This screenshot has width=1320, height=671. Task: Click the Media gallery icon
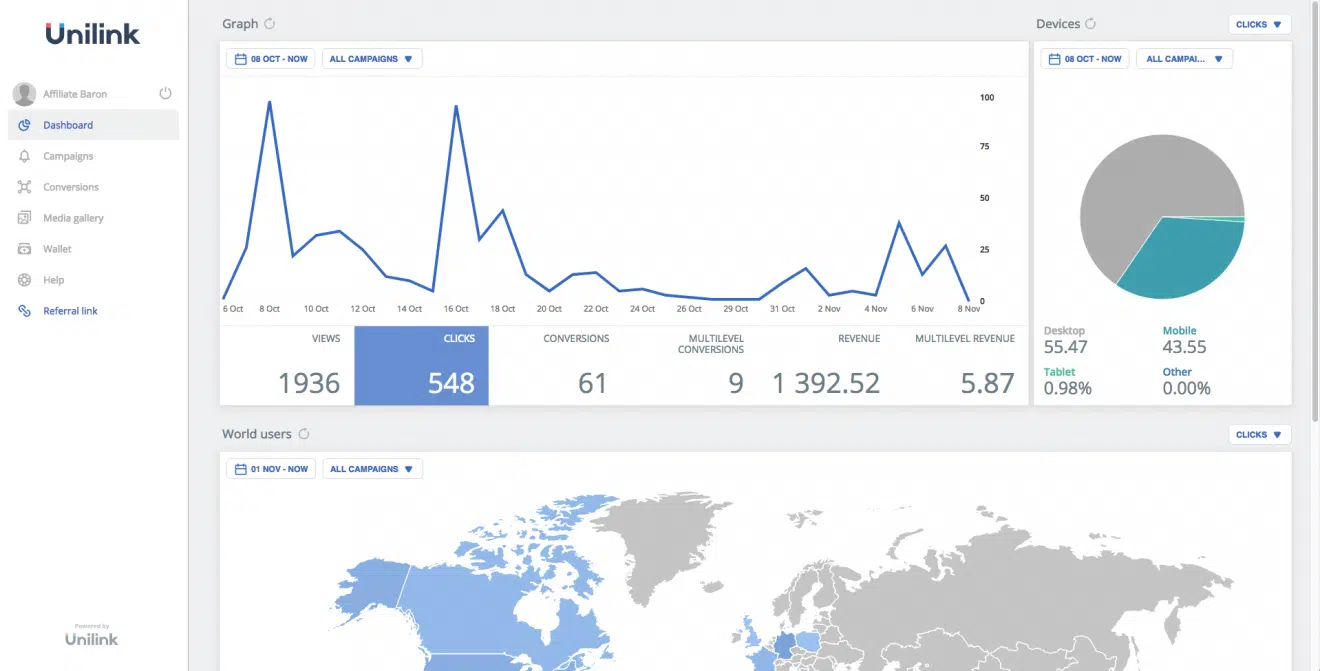click(x=24, y=218)
